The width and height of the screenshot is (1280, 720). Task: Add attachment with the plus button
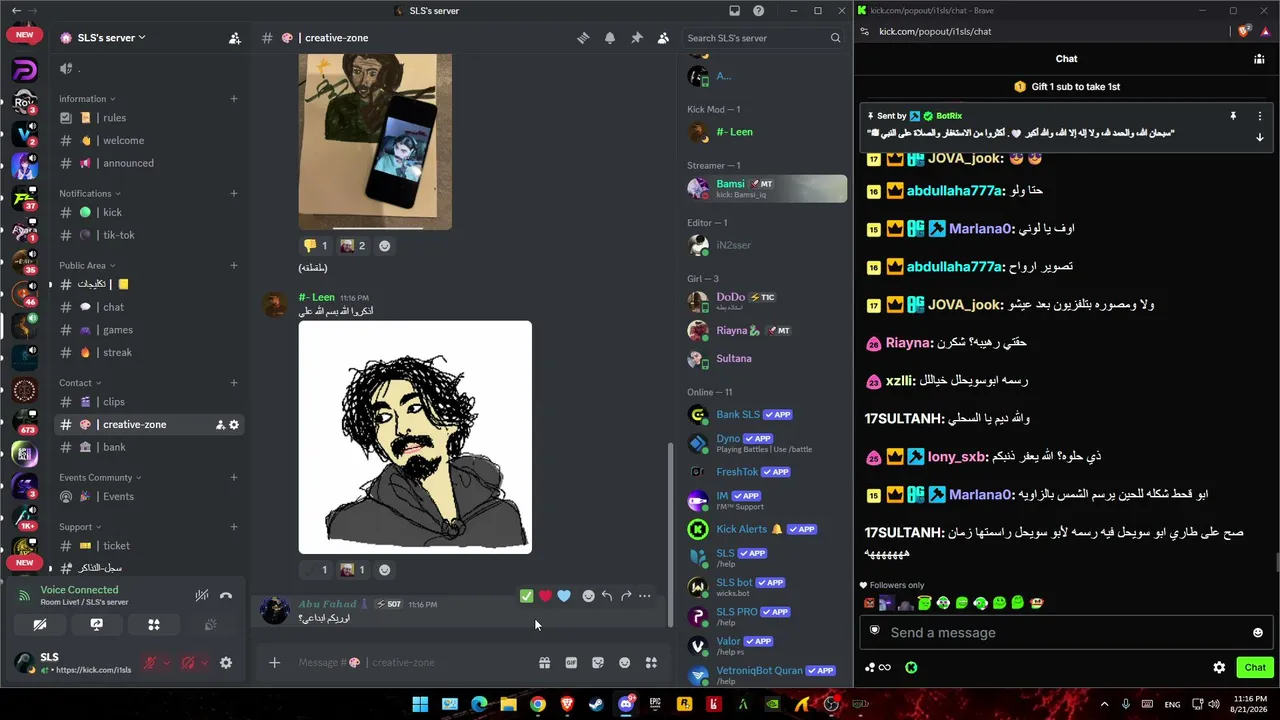click(274, 663)
